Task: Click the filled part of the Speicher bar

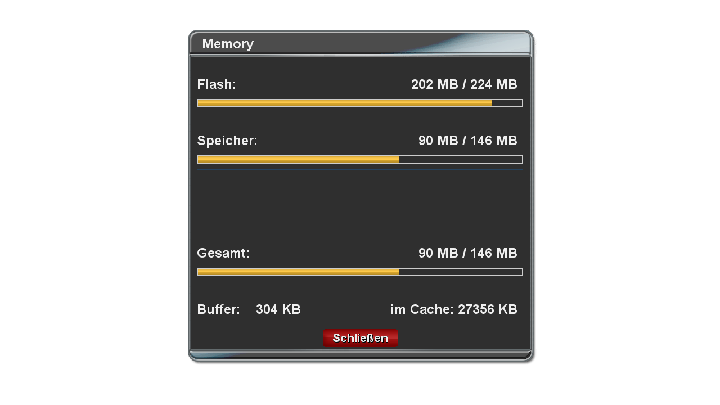Action: [x=298, y=159]
